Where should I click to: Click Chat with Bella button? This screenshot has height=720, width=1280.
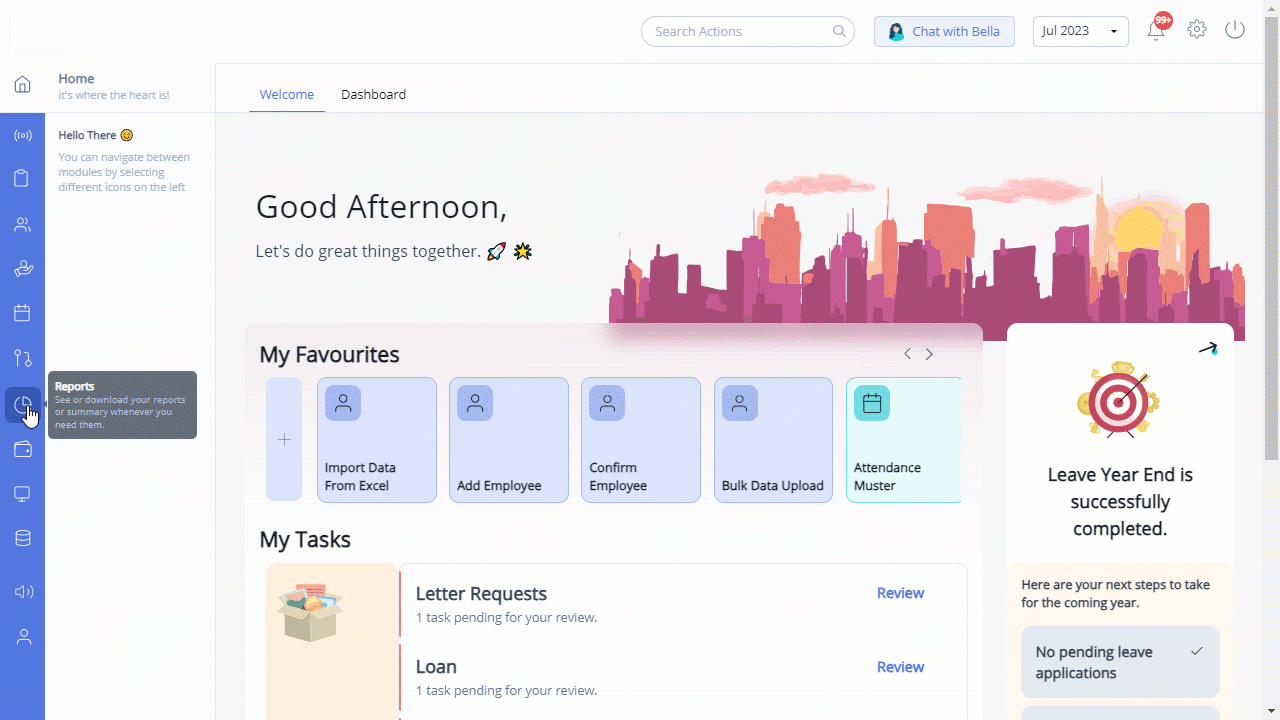pos(944,31)
